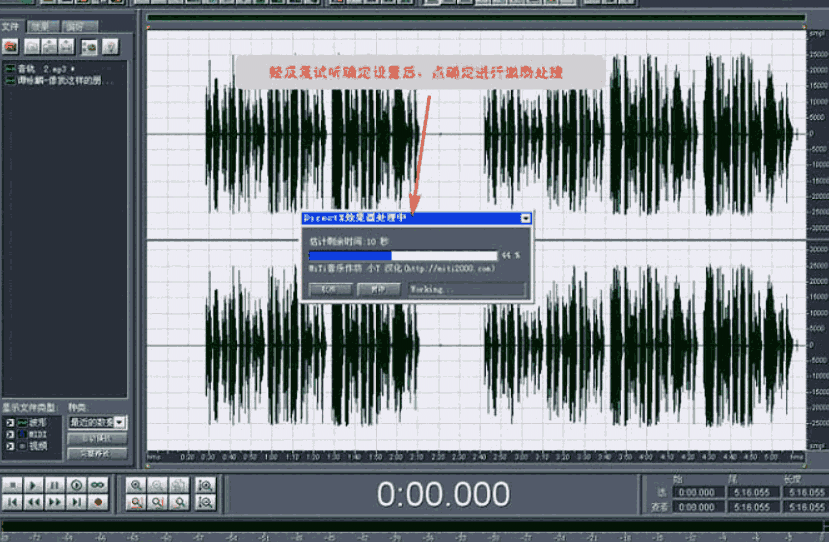
Task: Click the Cancel button in processing dialog
Action: (330, 289)
